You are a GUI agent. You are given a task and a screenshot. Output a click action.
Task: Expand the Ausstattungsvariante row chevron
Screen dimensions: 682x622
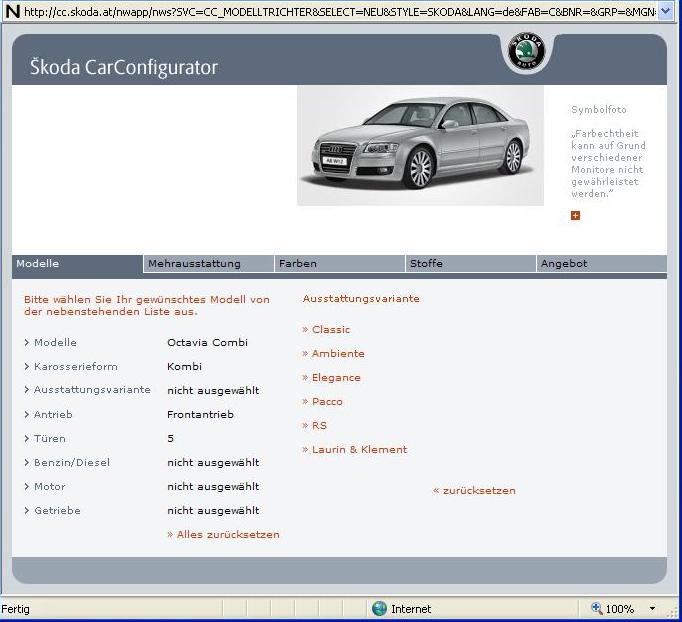click(x=27, y=390)
